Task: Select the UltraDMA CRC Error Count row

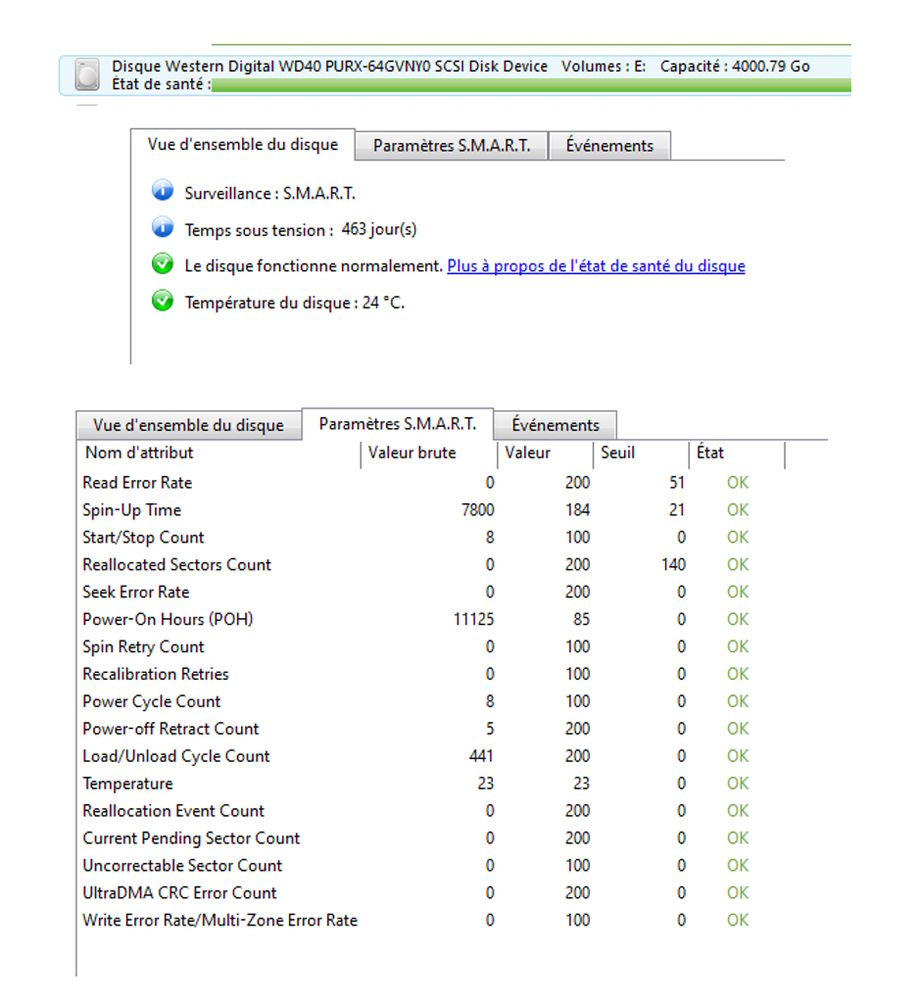Action: 179,893
